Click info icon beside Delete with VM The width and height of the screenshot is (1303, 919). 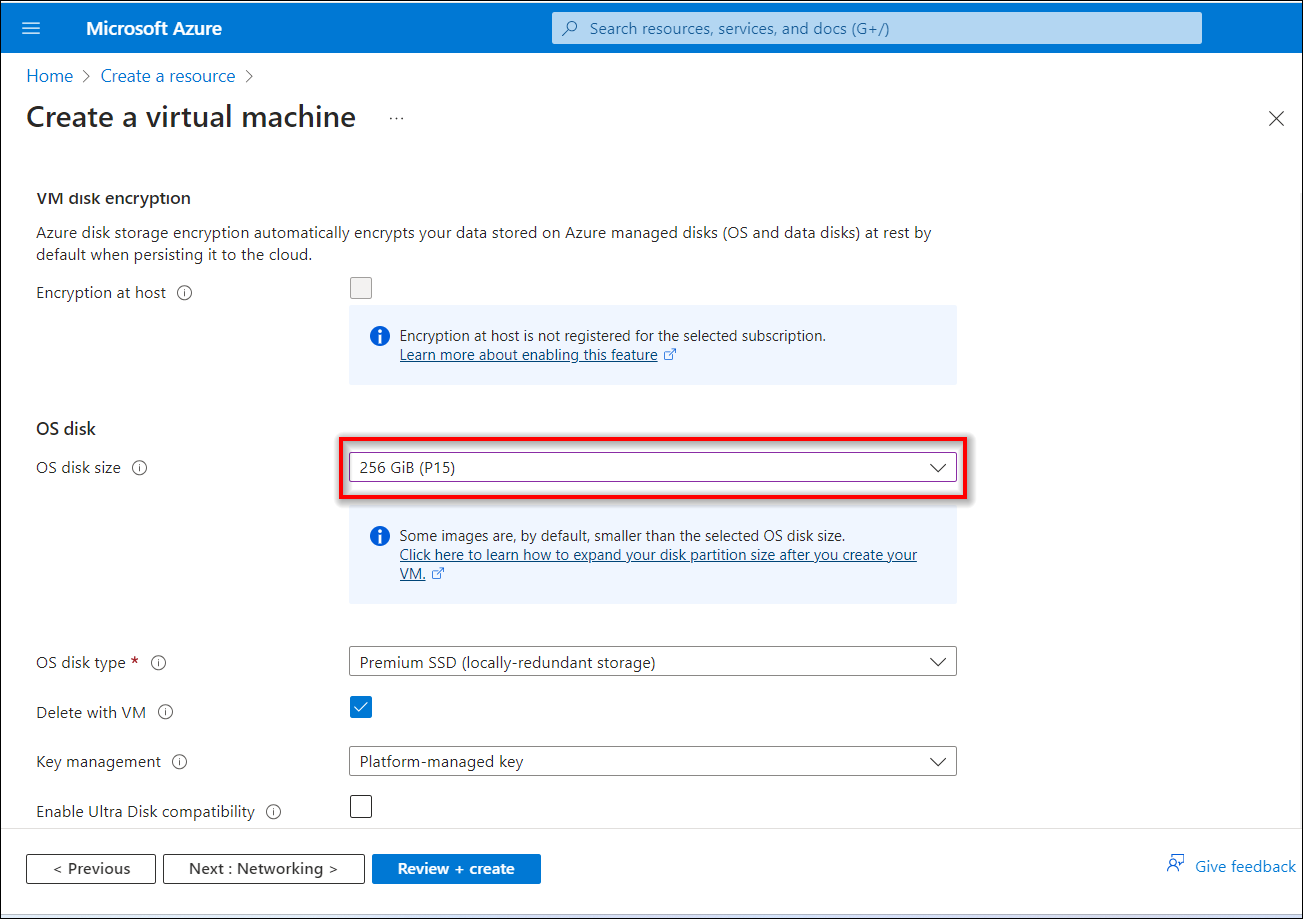click(166, 713)
